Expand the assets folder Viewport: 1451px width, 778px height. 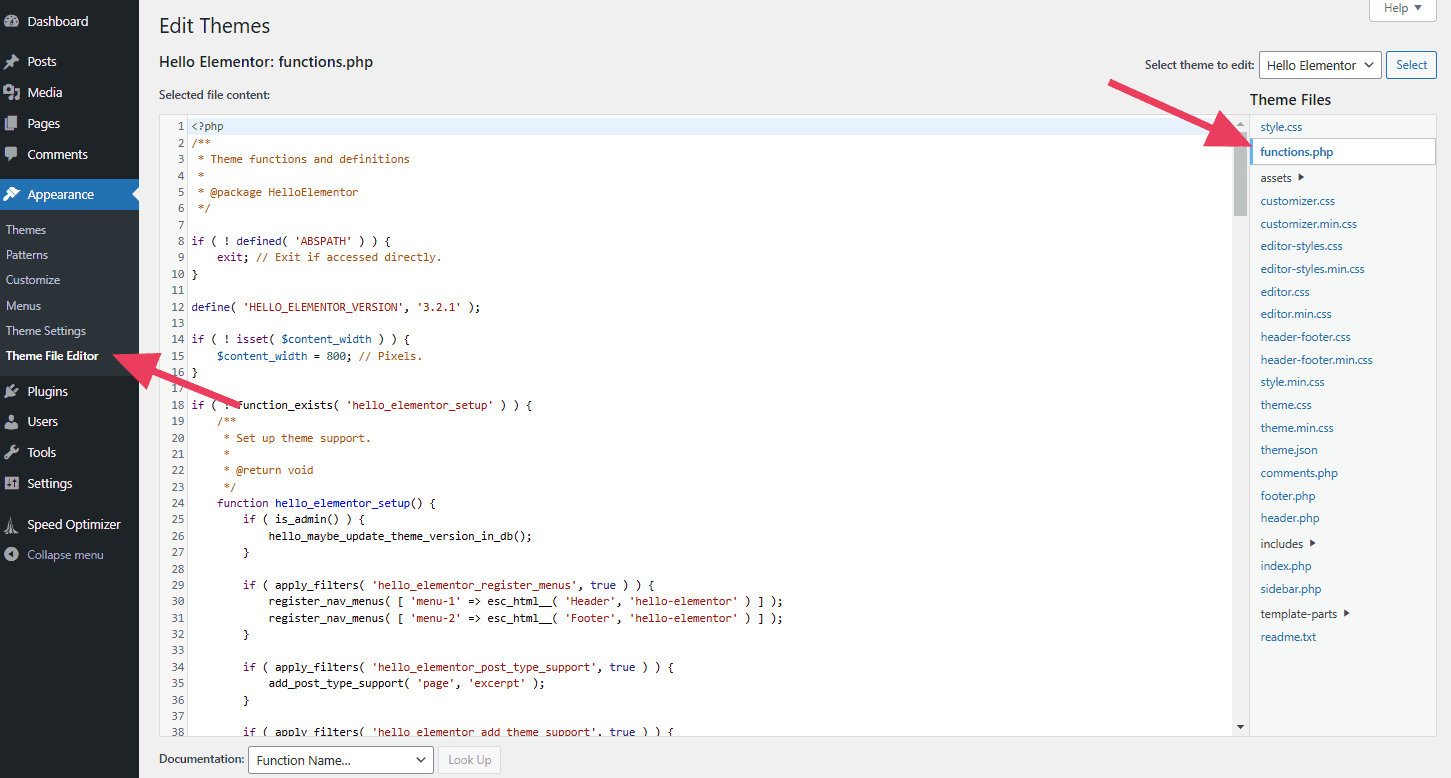pos(1283,178)
